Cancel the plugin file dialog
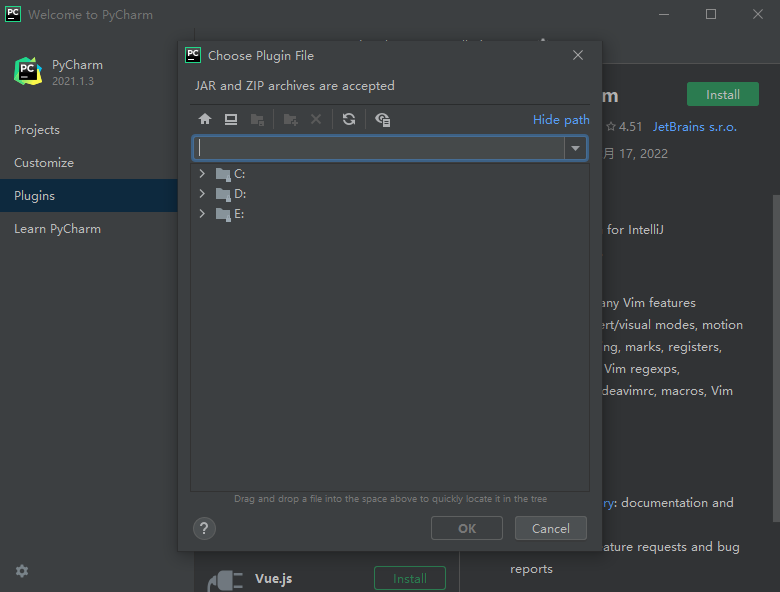Screen dimensions: 780x592 click(x=551, y=528)
